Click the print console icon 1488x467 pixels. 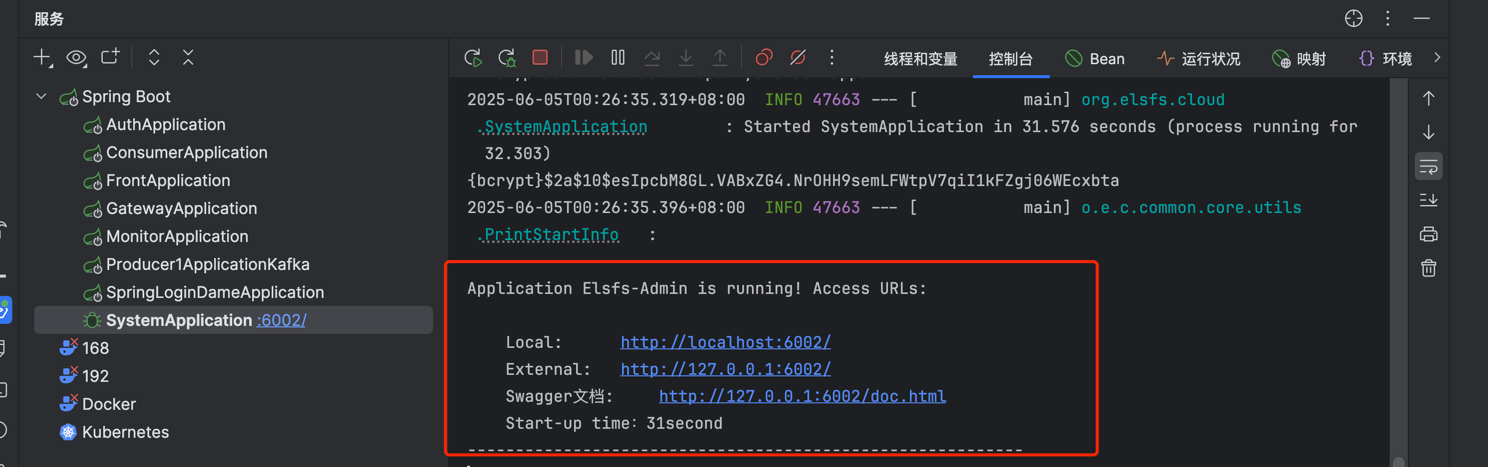coord(1428,234)
